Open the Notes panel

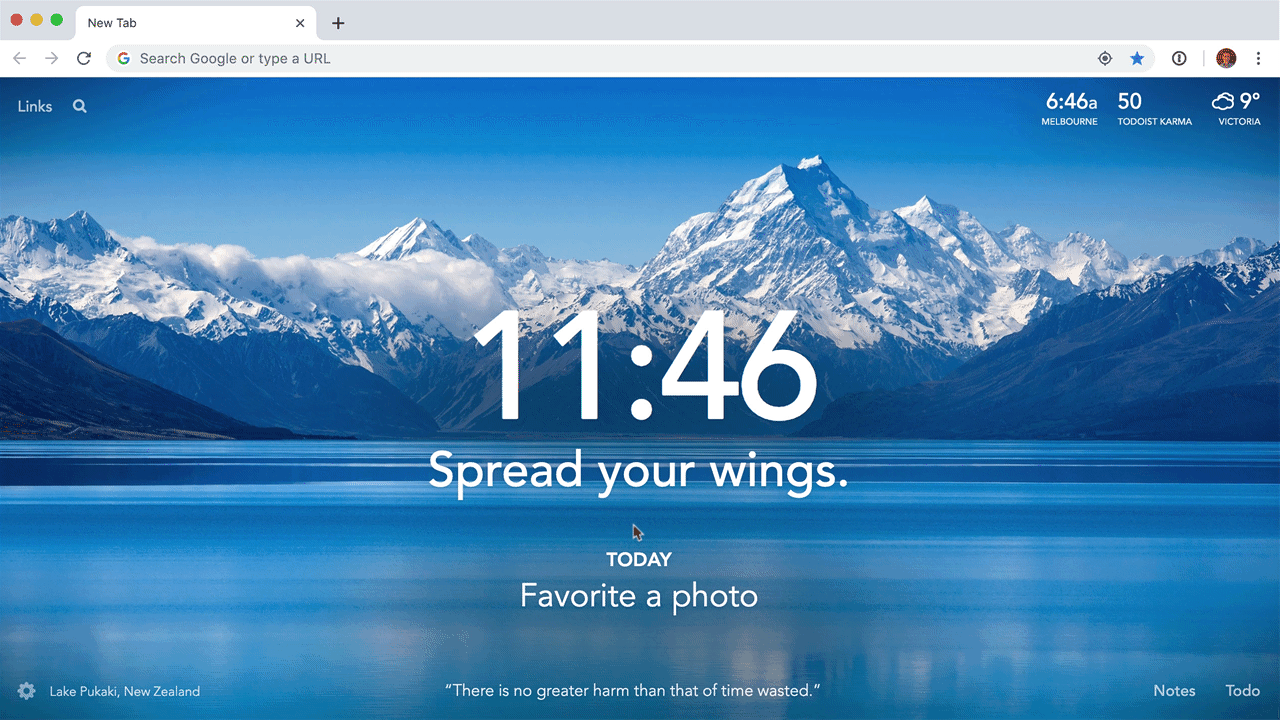(x=1174, y=691)
